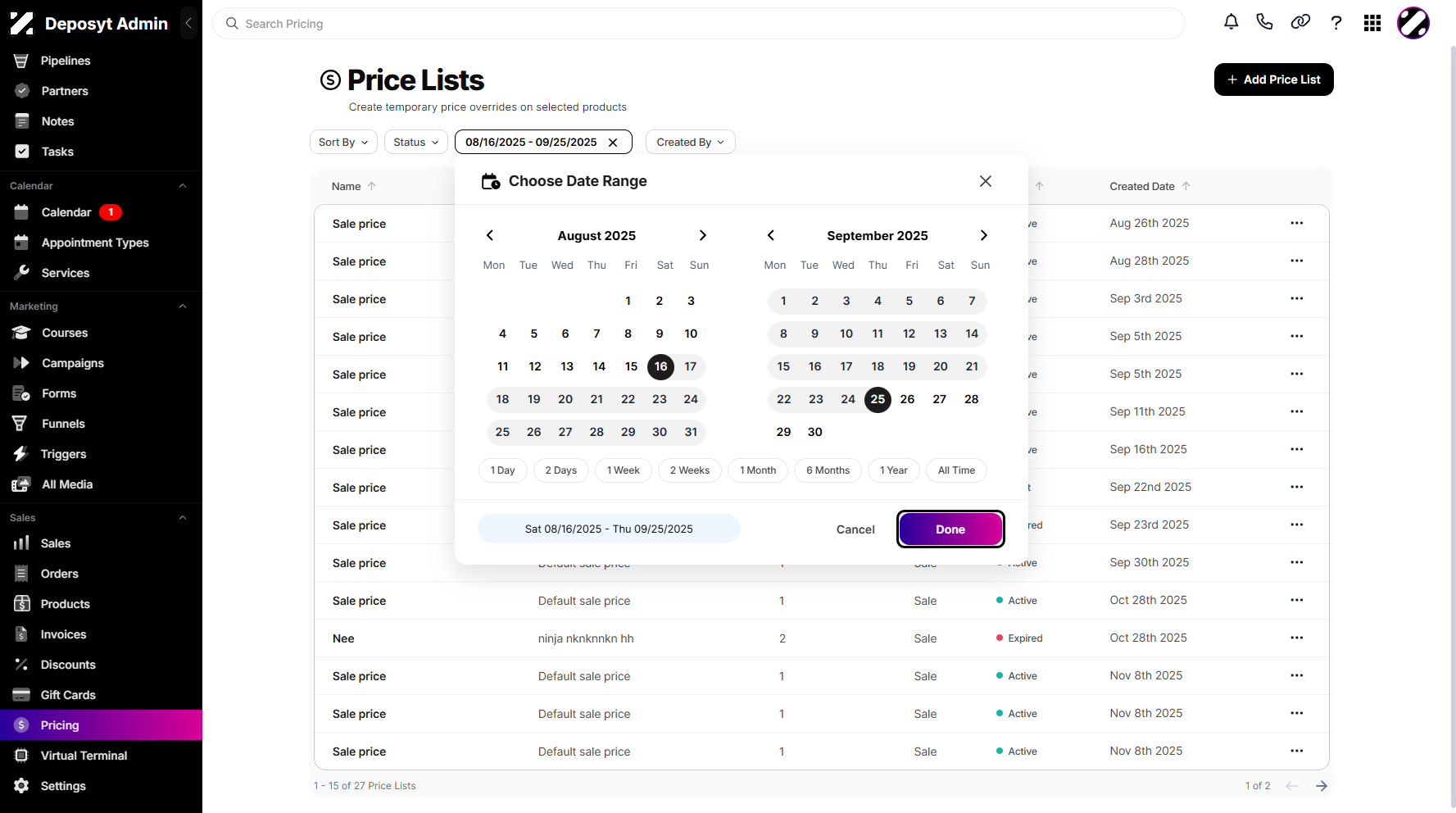
Task: Select September 30 in calendar
Action: tap(815, 432)
